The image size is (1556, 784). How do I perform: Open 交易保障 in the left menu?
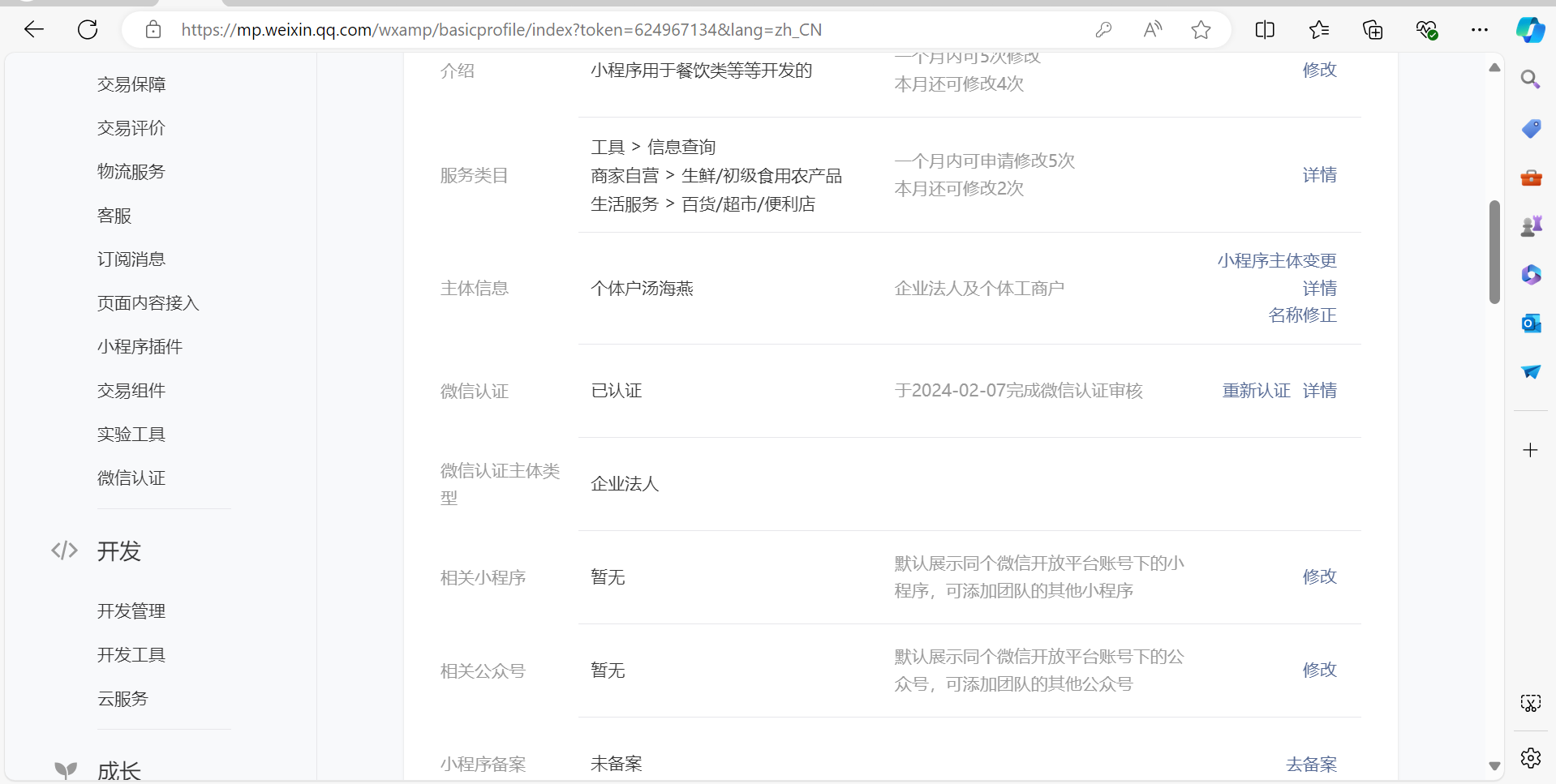click(x=131, y=84)
